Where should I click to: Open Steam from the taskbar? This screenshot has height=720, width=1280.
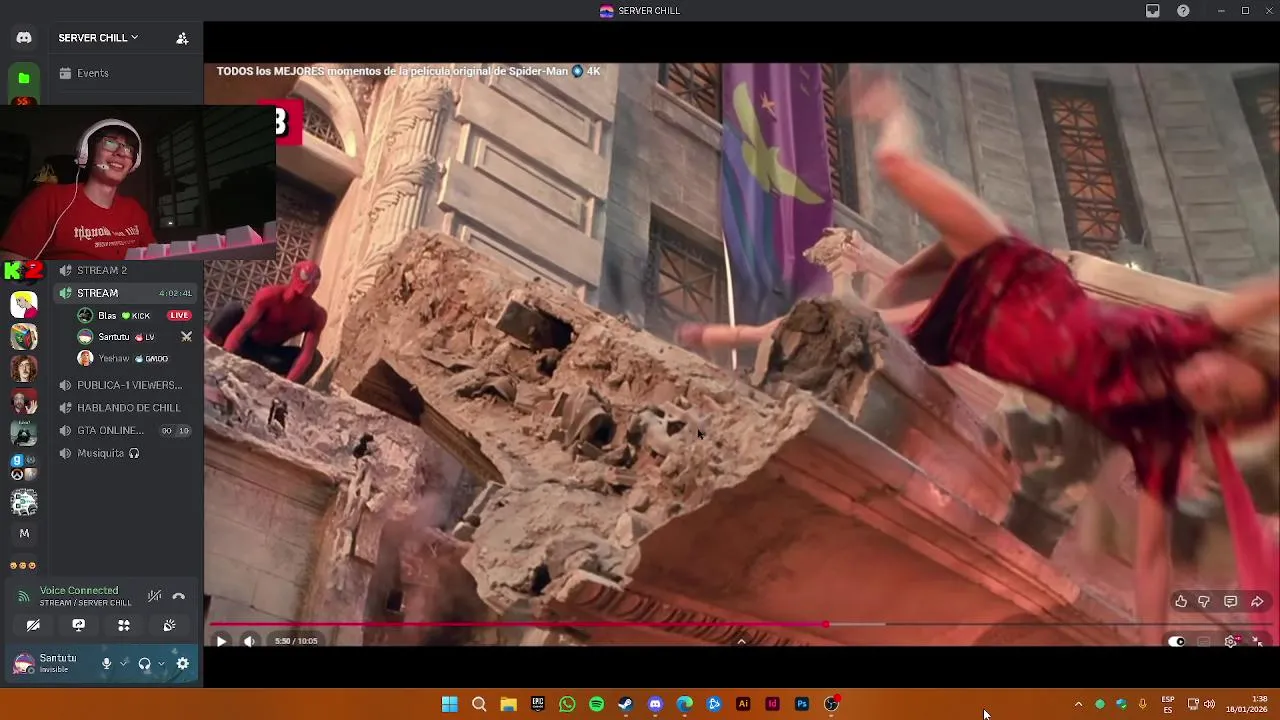tap(626, 704)
